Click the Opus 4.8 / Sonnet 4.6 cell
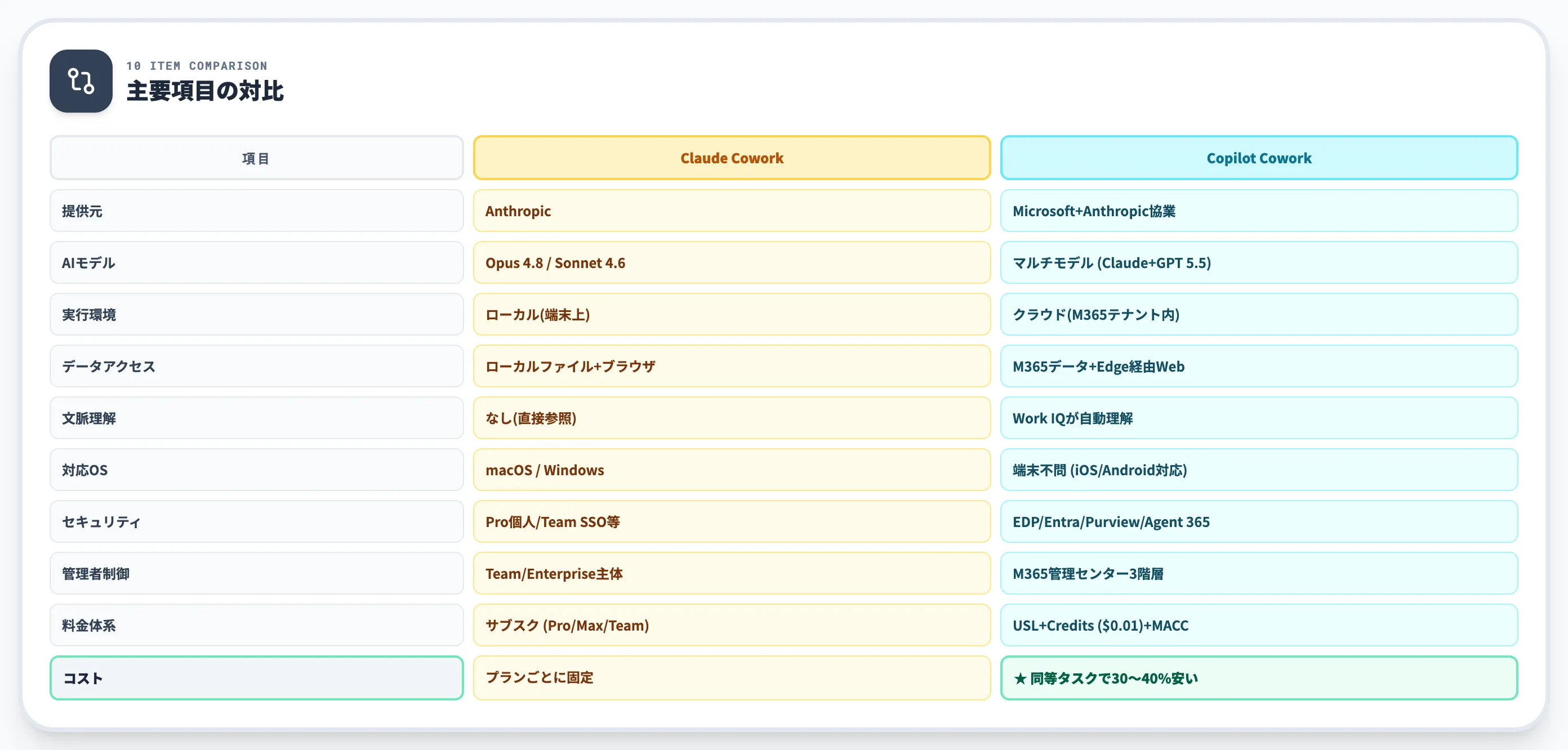 click(732, 262)
